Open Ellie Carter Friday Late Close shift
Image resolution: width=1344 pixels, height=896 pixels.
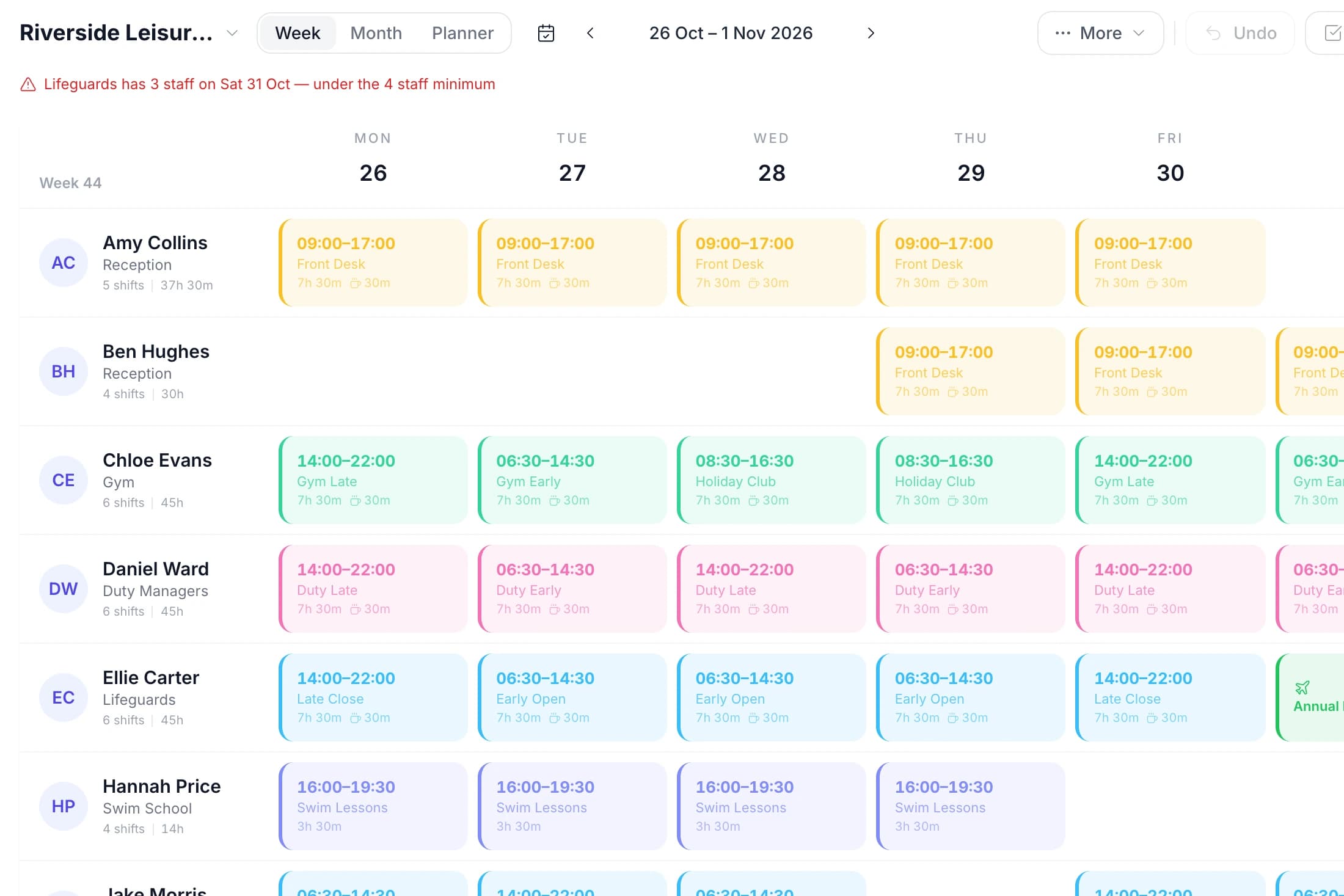[1170, 697]
